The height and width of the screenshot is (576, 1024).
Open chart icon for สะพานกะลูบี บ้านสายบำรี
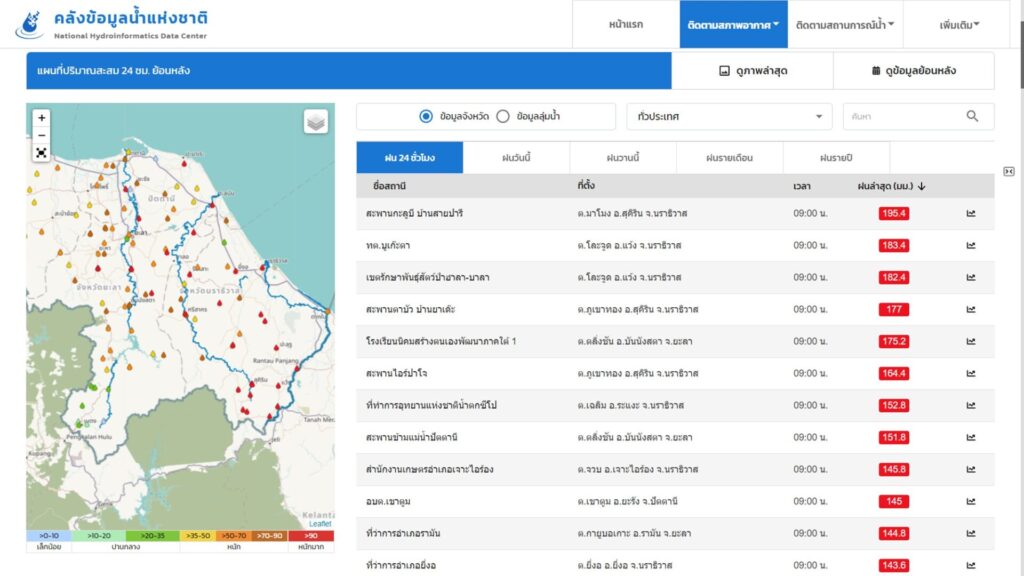(970, 213)
